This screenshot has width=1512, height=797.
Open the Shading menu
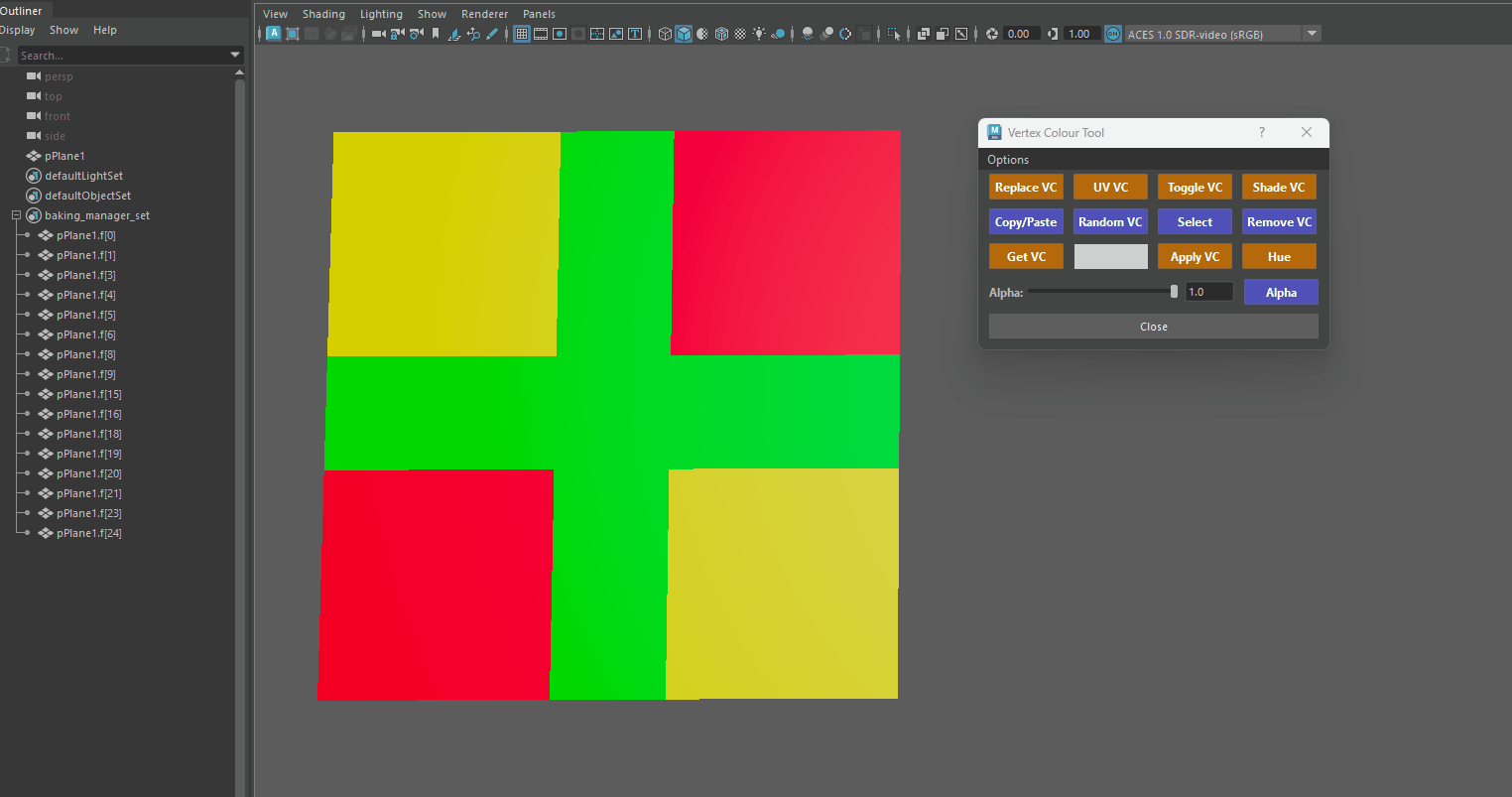(323, 14)
